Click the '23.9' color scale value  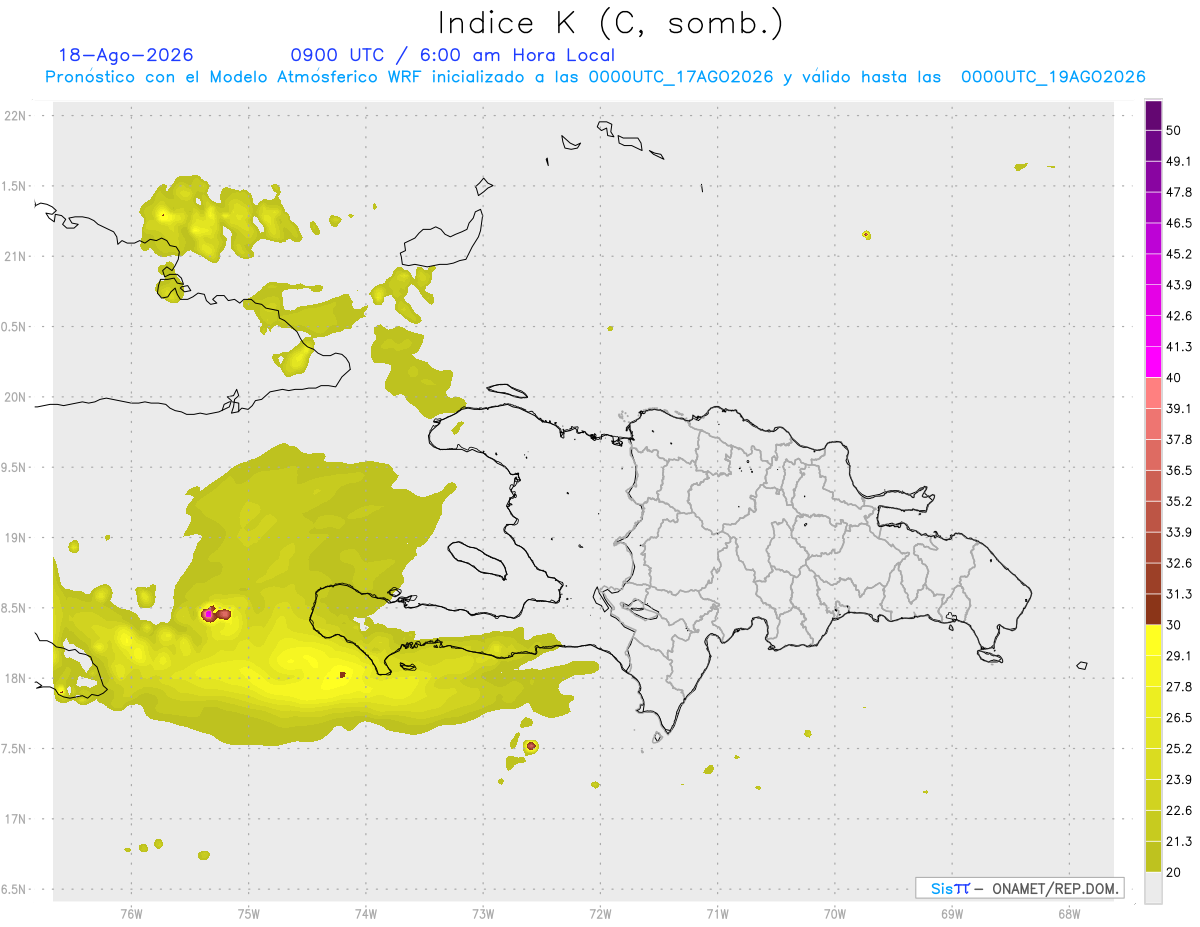(1179, 780)
